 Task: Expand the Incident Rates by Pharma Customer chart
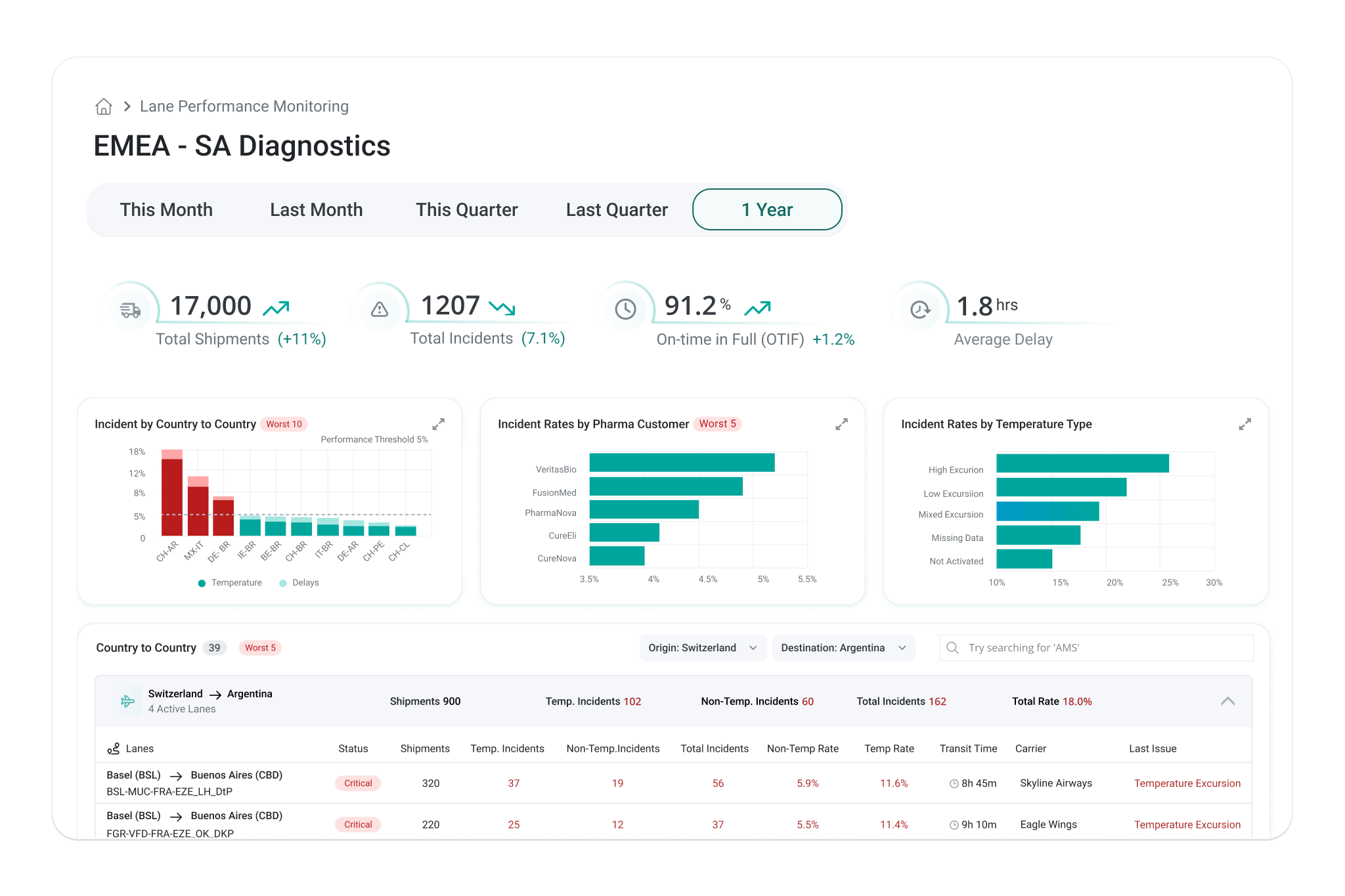point(841,424)
